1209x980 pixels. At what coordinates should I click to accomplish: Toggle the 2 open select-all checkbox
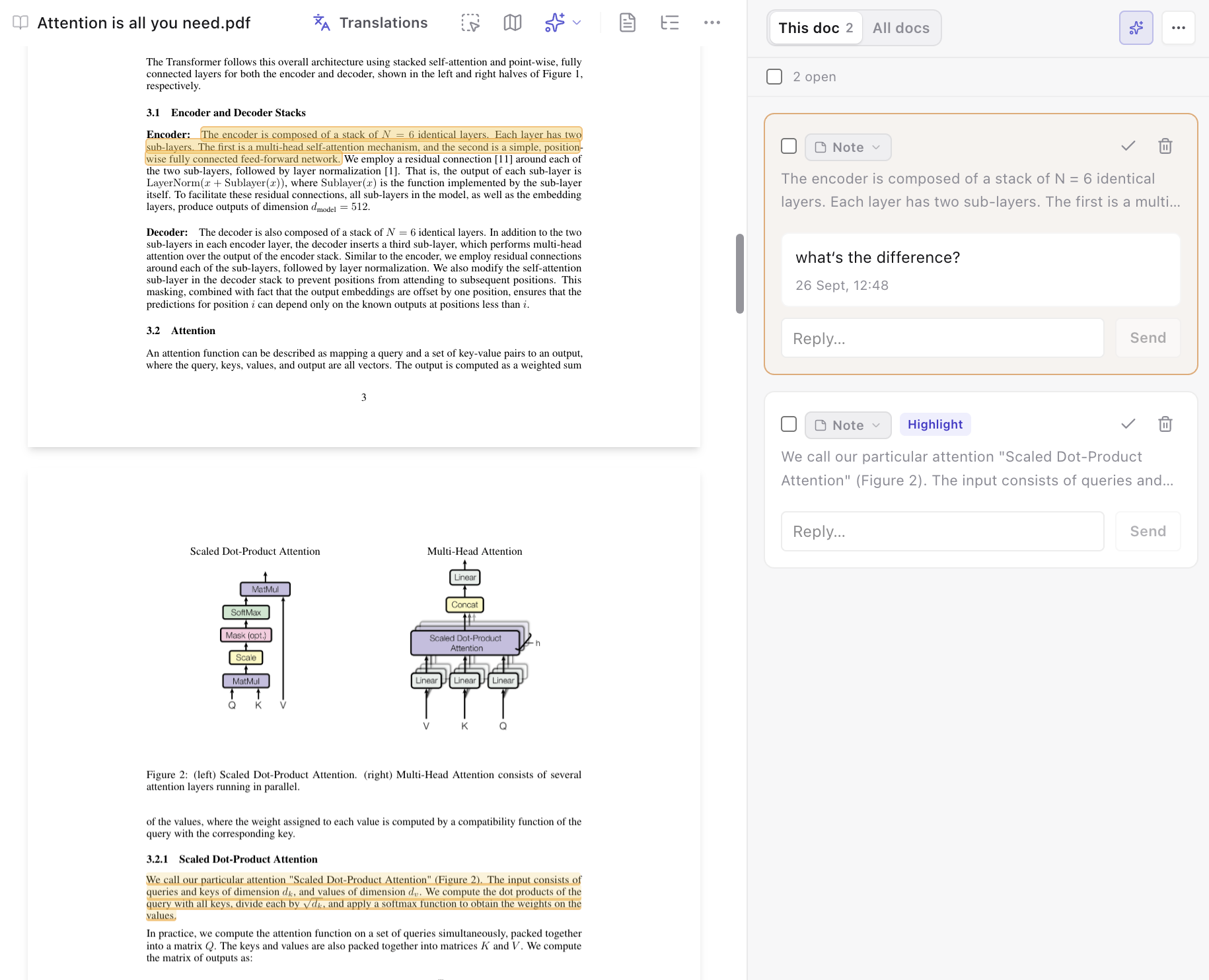[774, 77]
